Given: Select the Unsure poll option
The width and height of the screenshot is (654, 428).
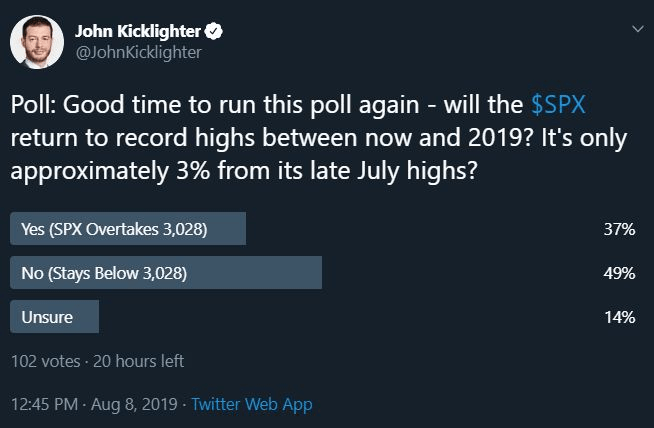Looking at the screenshot, I should pos(54,317).
